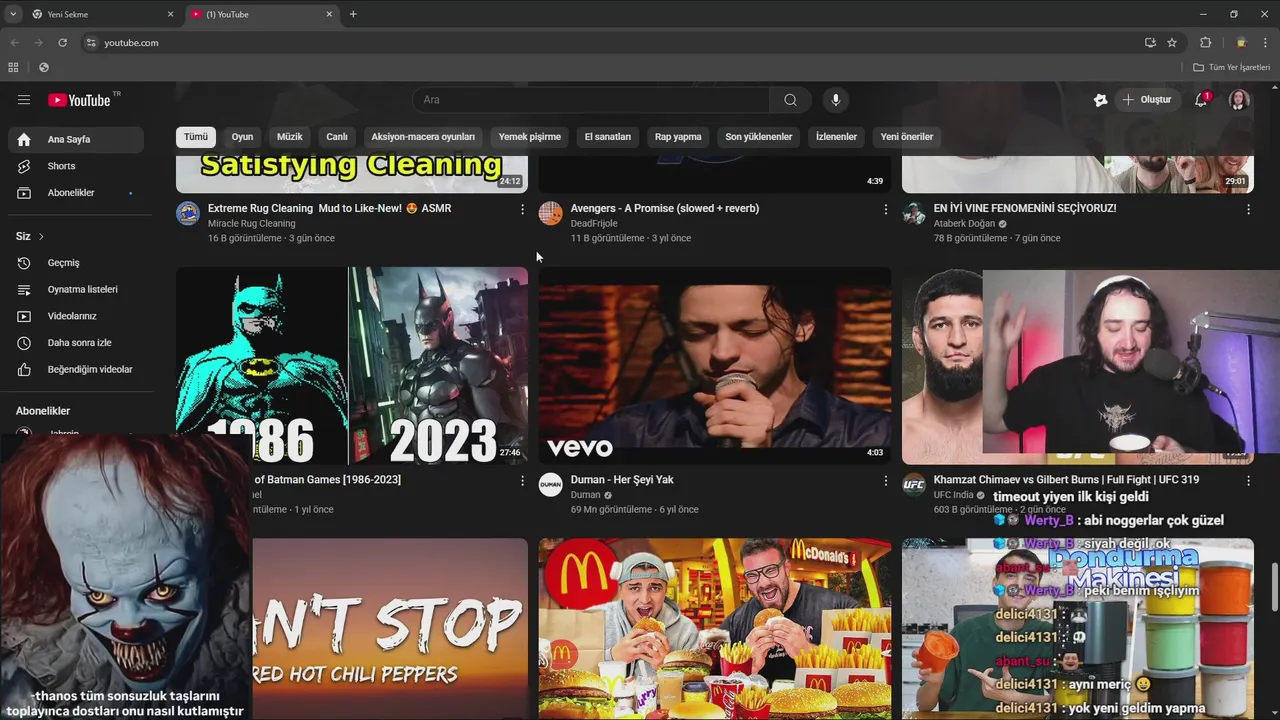Screen dimensions: 1280x720
Task: Open Shorts in sidebar
Action: pos(76,166)
